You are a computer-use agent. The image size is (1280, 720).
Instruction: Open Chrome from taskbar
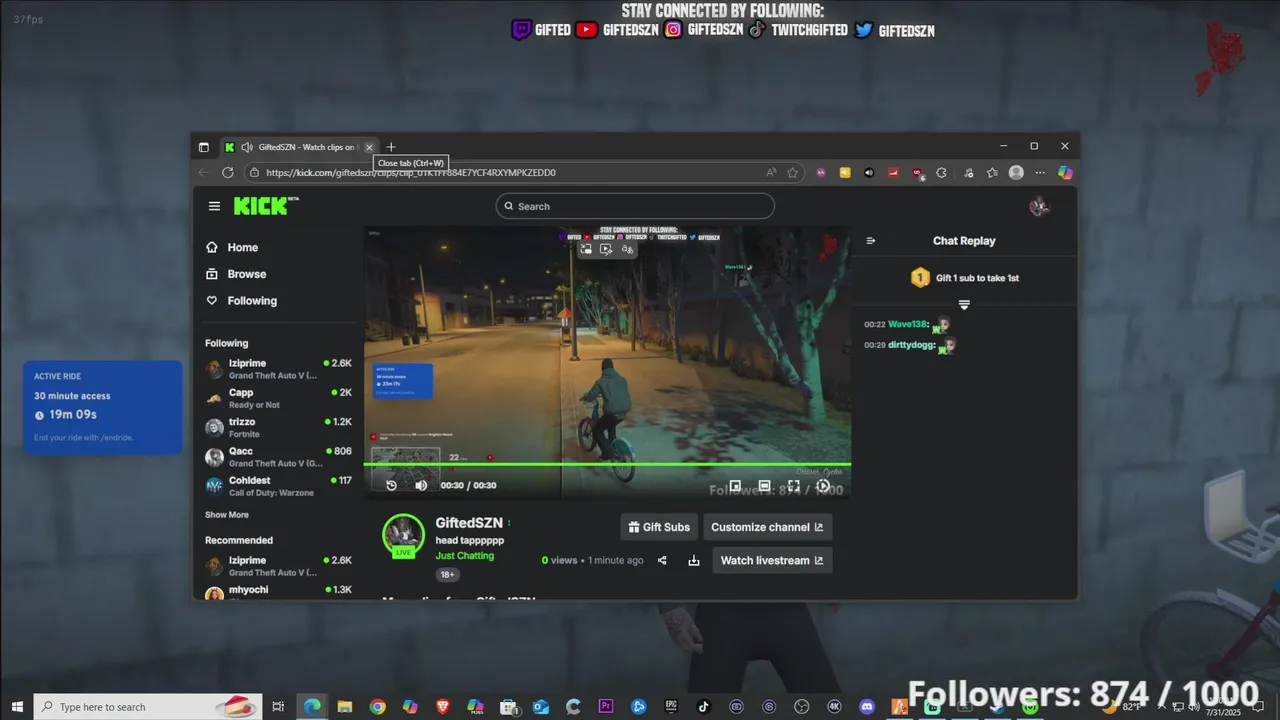(x=377, y=707)
